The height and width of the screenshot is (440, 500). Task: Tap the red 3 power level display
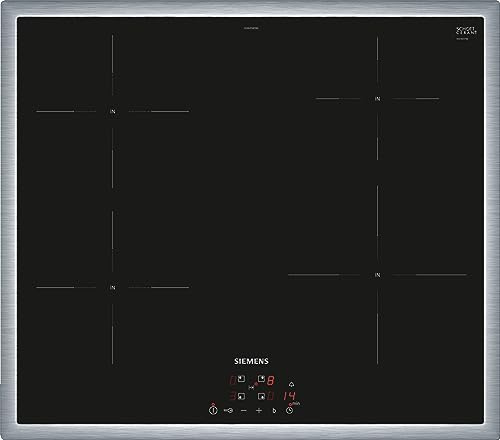click(233, 396)
